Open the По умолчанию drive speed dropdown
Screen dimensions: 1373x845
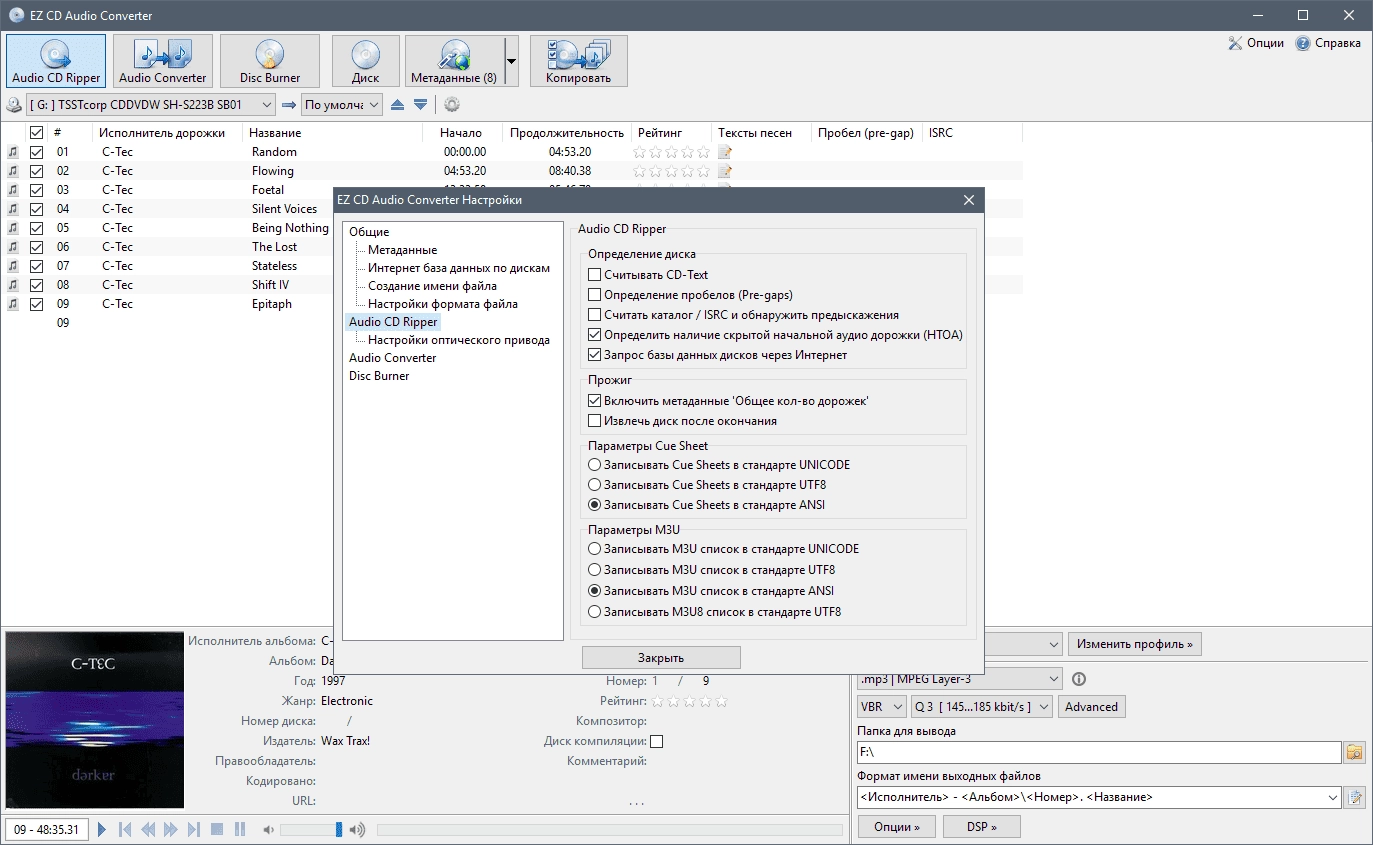coord(342,104)
